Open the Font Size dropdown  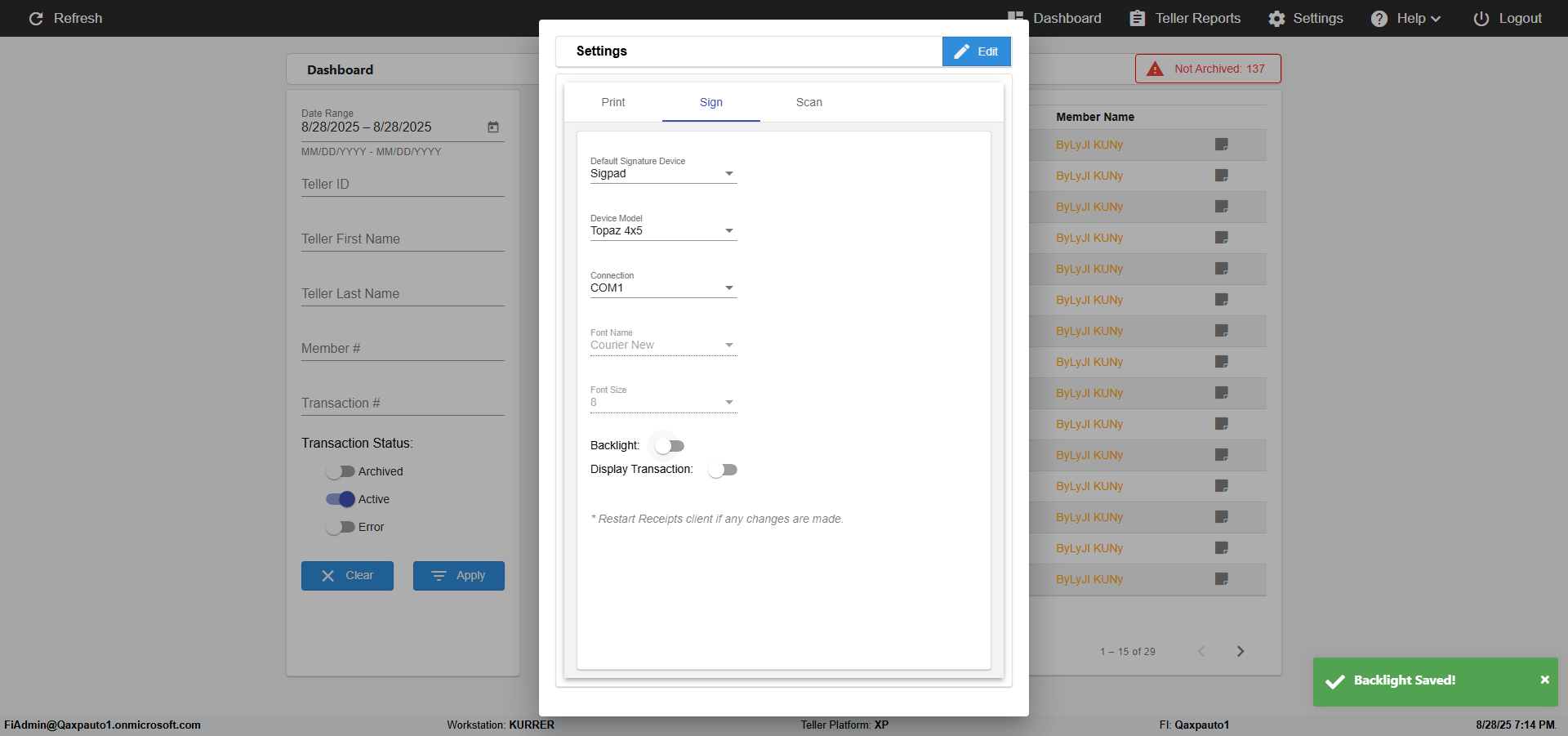coord(664,402)
